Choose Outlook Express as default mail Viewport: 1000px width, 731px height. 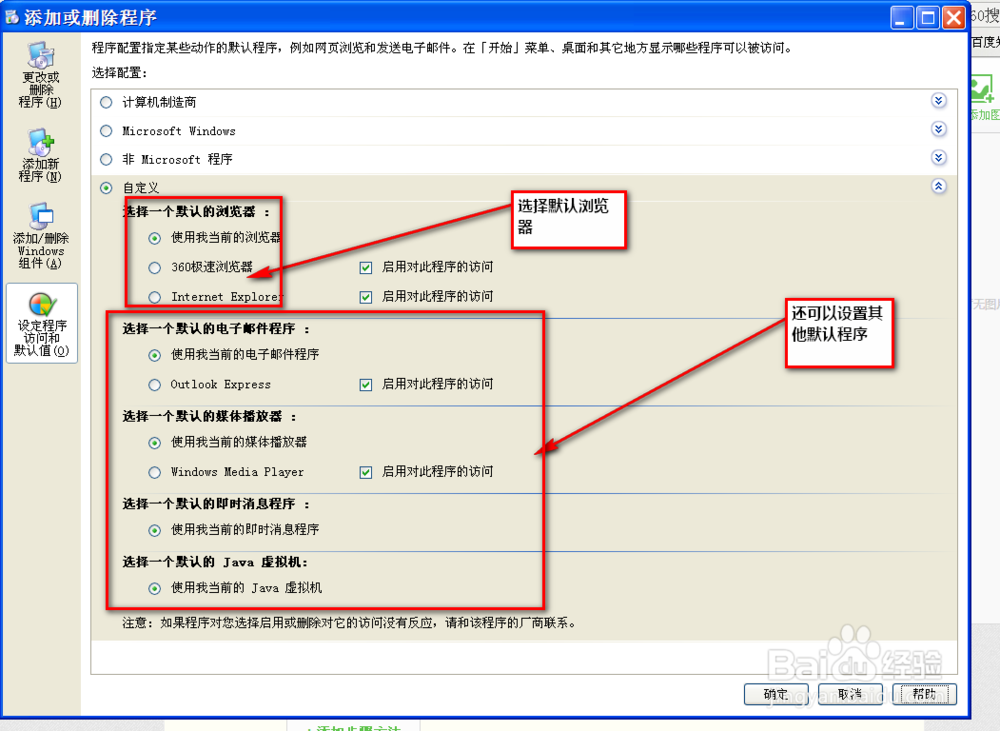tap(154, 385)
